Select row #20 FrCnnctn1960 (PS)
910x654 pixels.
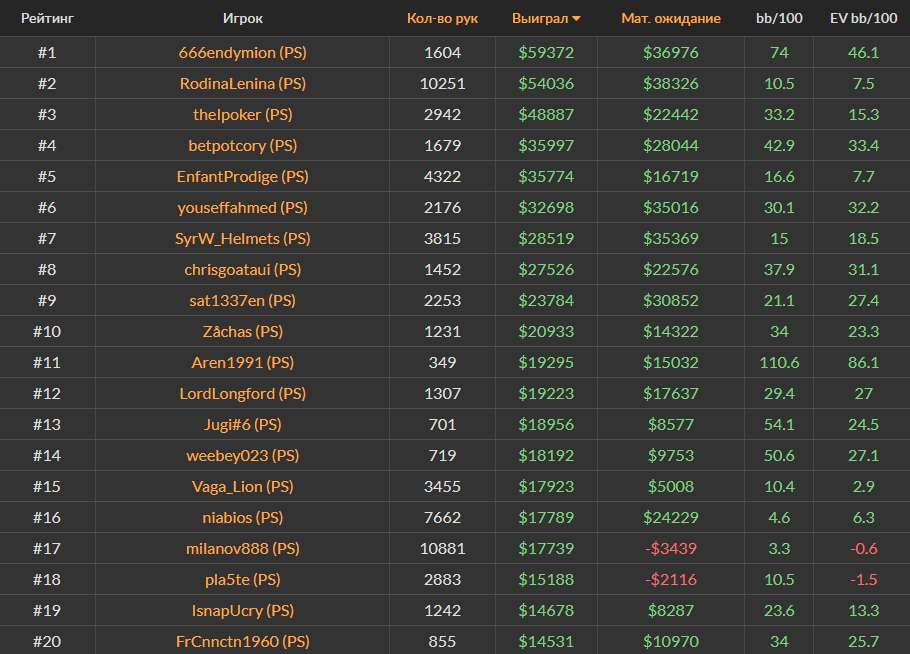[242, 641]
